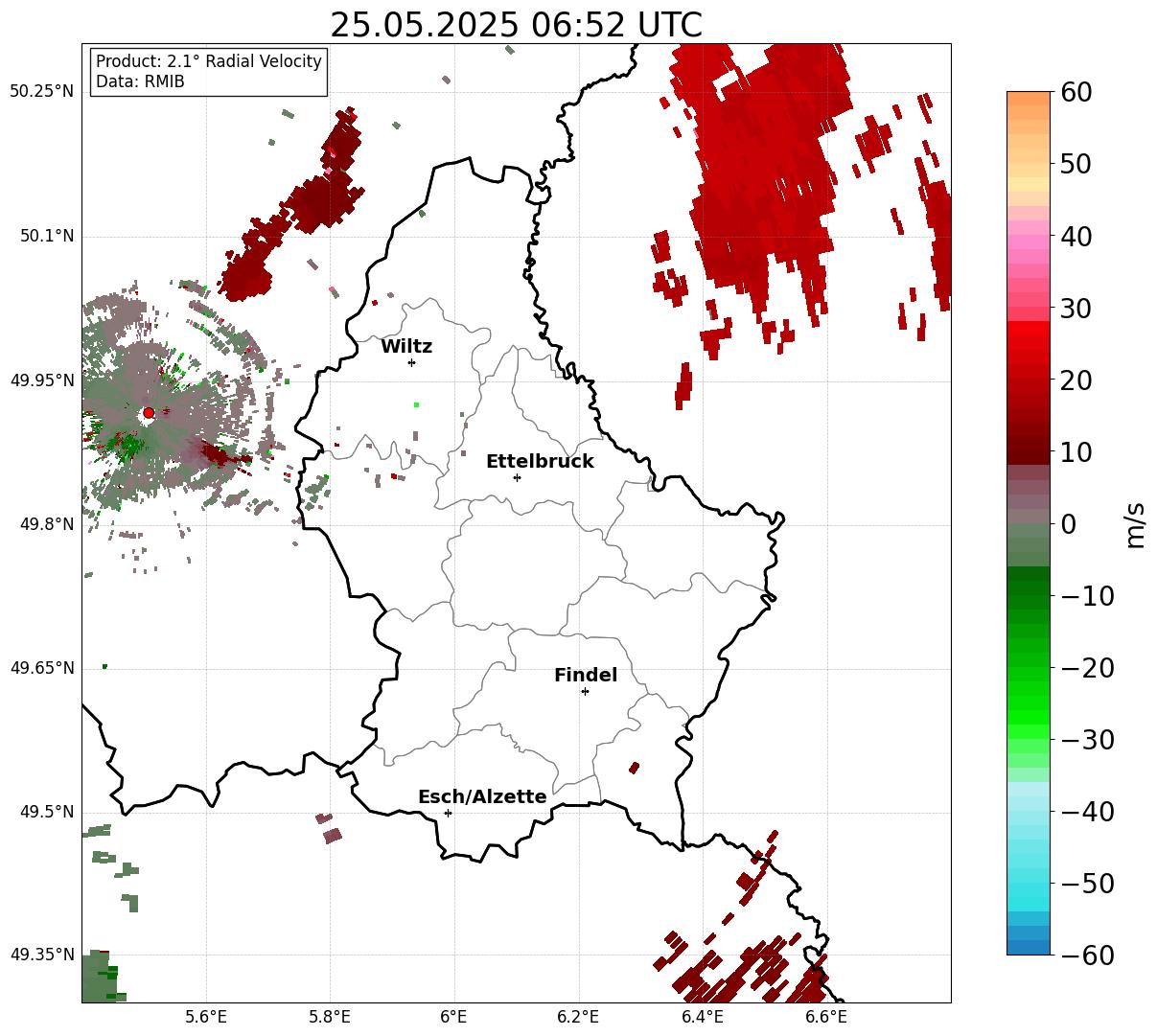1157x1036 pixels.
Task: Click the title "25.05.2025 06:52 UTC"
Action: coord(516,25)
